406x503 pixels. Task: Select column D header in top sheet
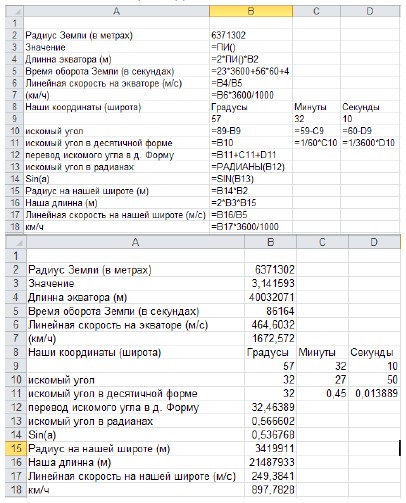pos(370,11)
